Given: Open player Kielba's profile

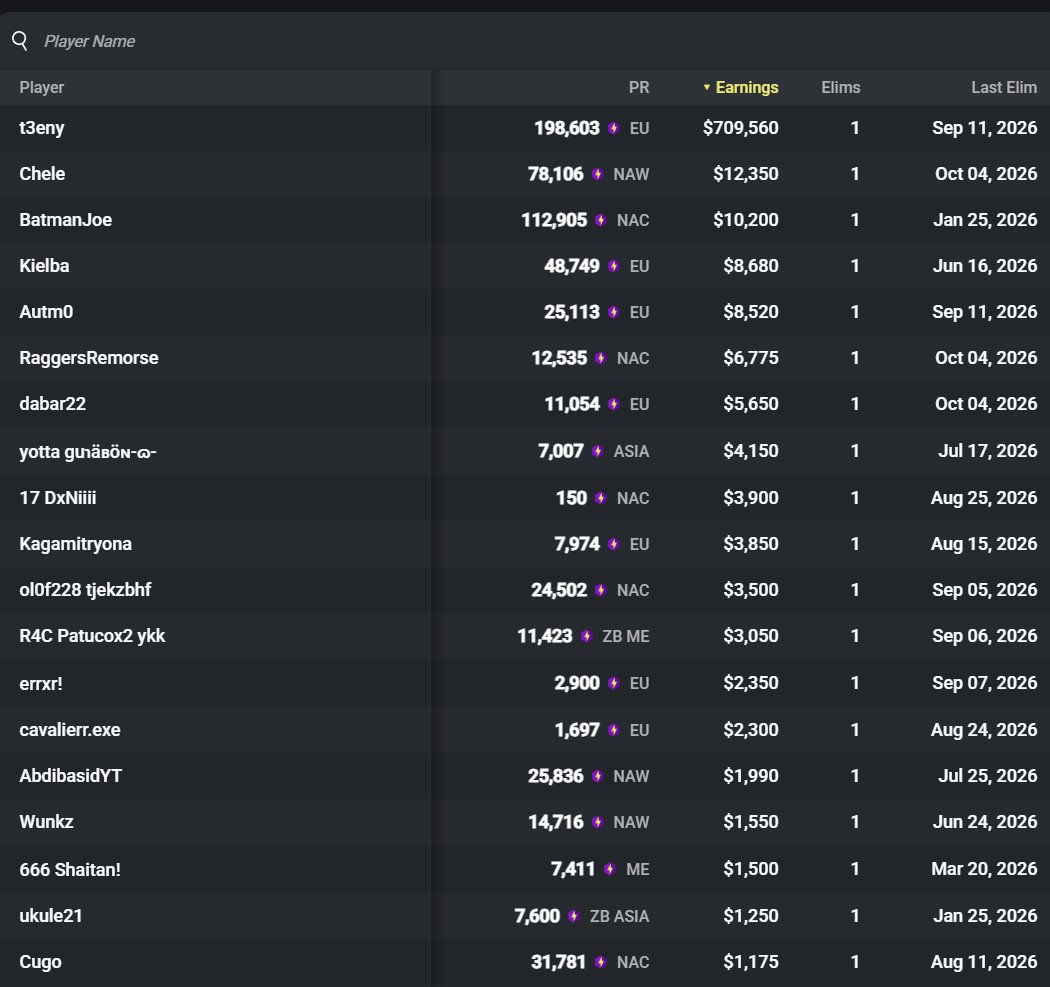Looking at the screenshot, I should pyautogui.click(x=44, y=266).
